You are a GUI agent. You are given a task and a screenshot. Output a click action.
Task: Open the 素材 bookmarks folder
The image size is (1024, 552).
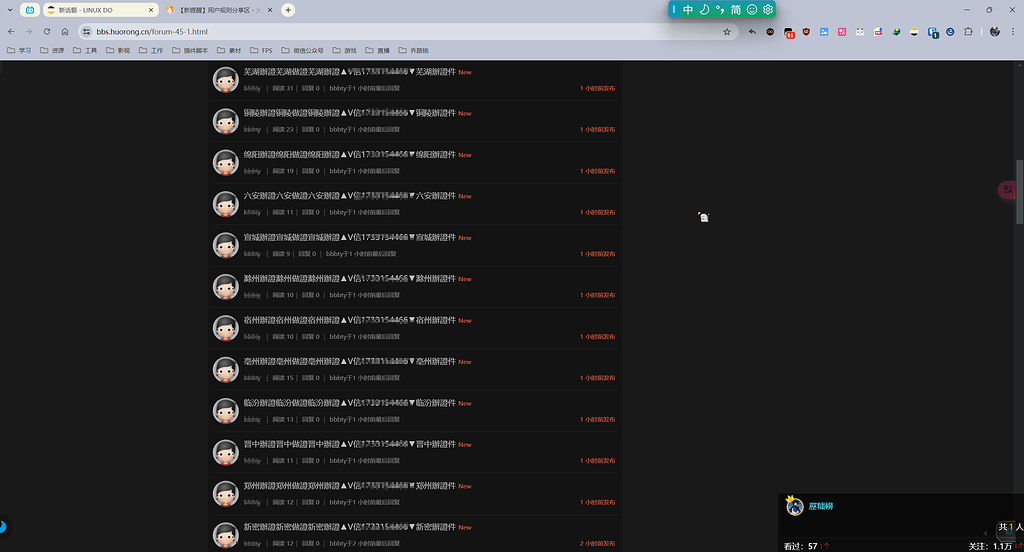click(229, 50)
